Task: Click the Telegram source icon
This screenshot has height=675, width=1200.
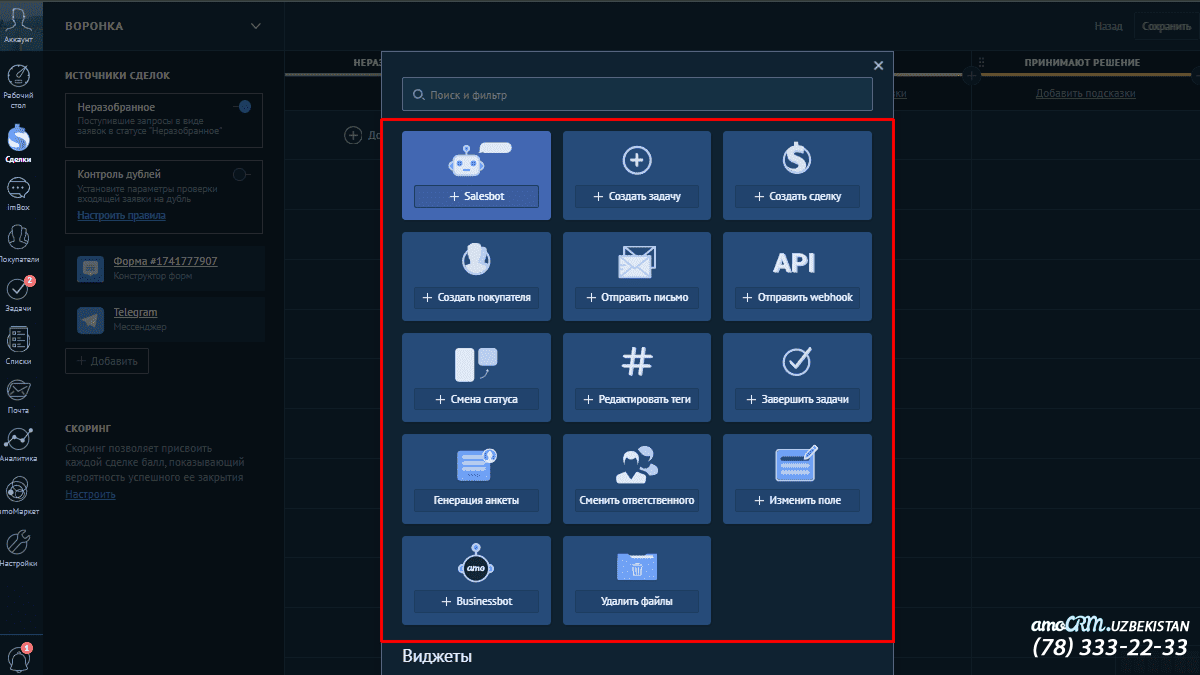Action: click(91, 320)
